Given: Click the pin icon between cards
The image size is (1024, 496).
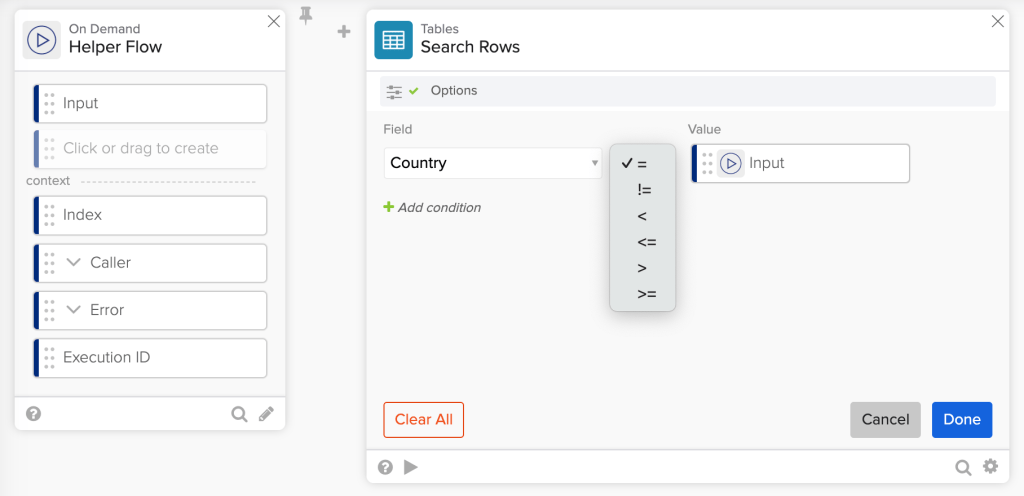Looking at the screenshot, I should tap(306, 15).
